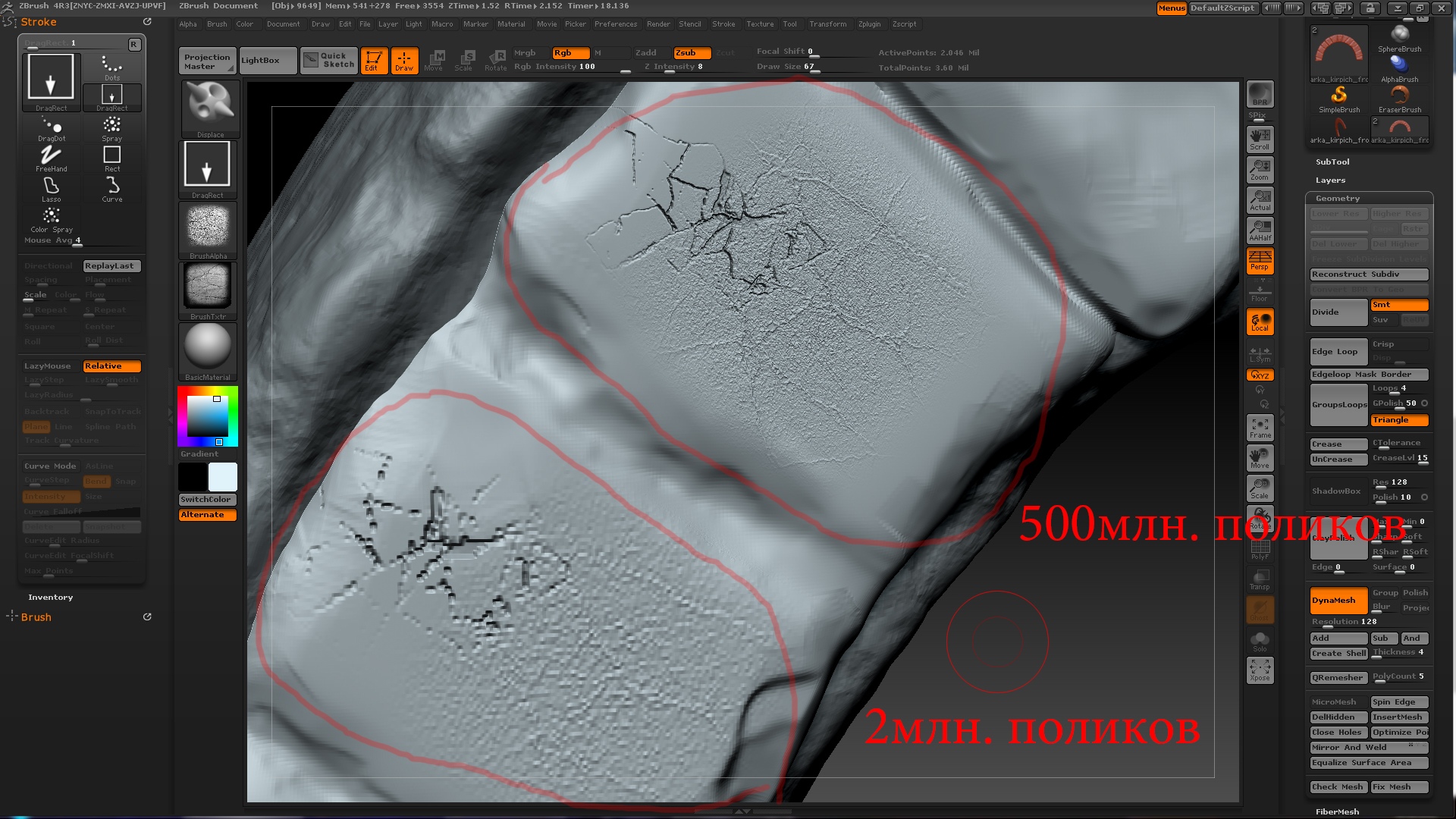
Task: Click the Divide geometry button
Action: (x=1338, y=312)
